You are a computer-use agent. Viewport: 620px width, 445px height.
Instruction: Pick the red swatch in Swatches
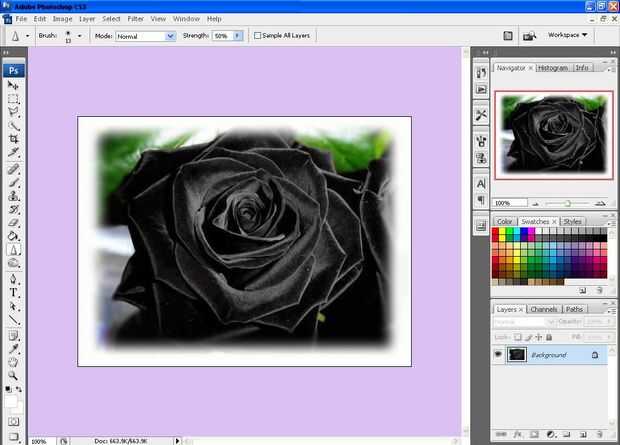coord(495,231)
